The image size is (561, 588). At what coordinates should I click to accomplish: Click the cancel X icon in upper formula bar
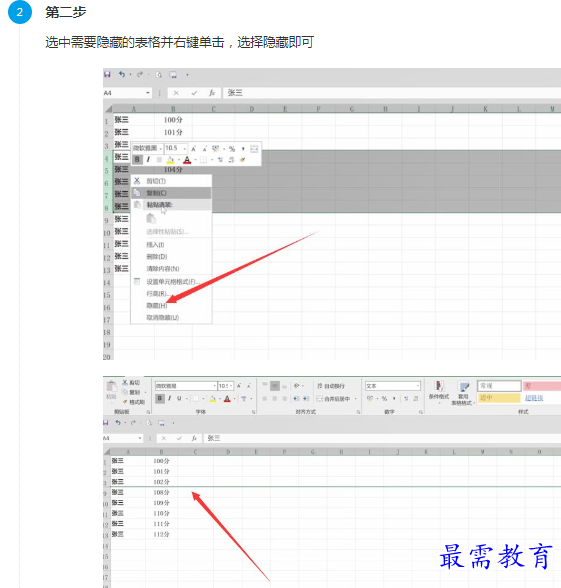[x=176, y=93]
